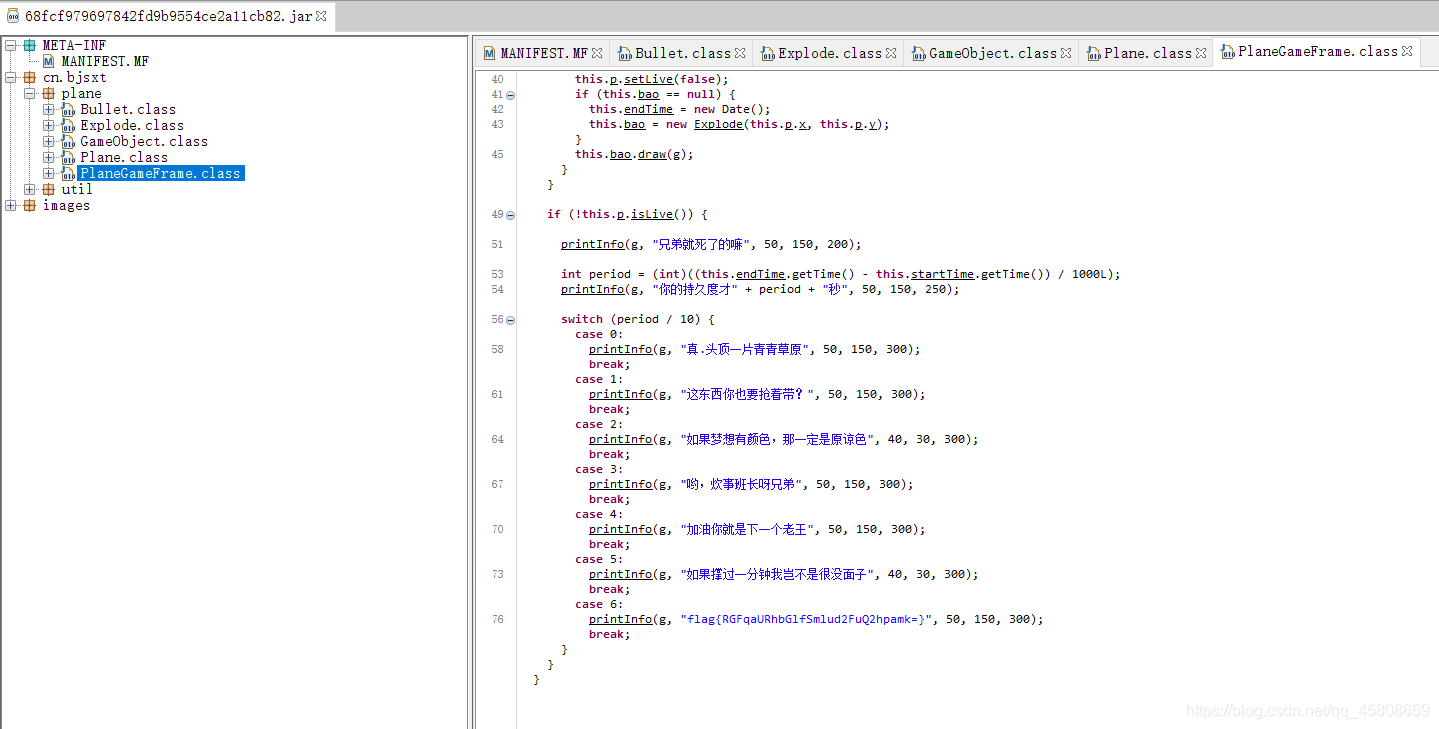Click the Bullet.class file icon in tree
The height and width of the screenshot is (729, 1439).
[67, 109]
